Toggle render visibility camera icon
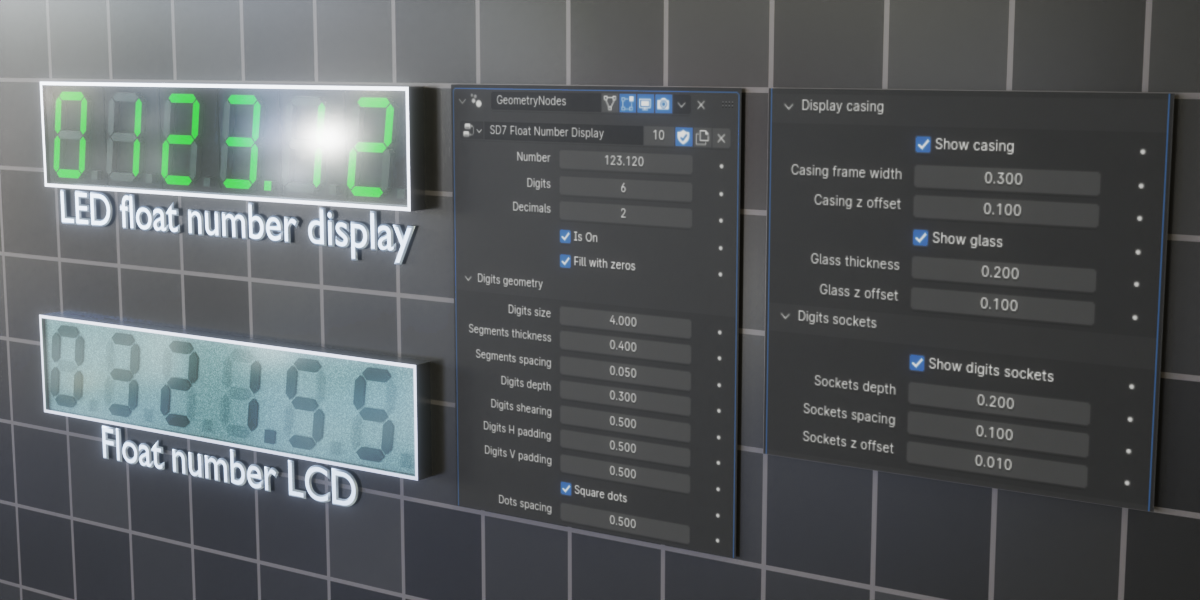Viewport: 1200px width, 600px height. (663, 104)
